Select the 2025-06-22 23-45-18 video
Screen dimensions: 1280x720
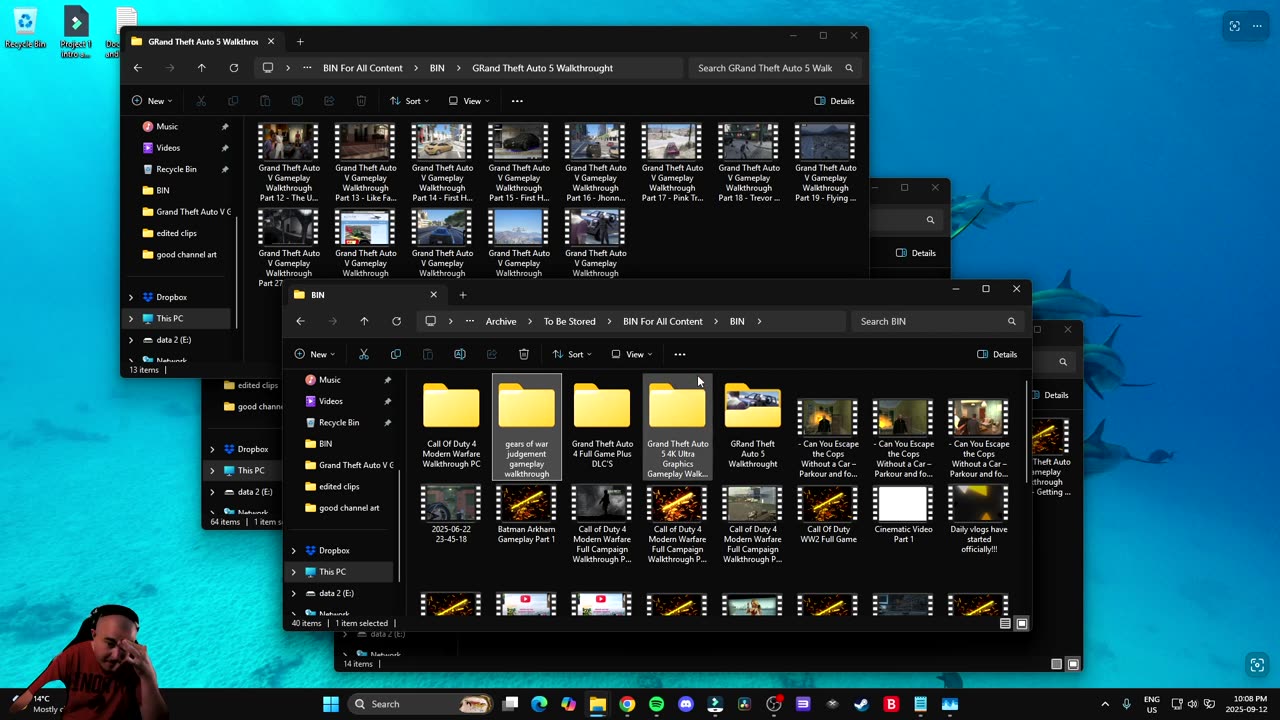pyautogui.click(x=451, y=515)
